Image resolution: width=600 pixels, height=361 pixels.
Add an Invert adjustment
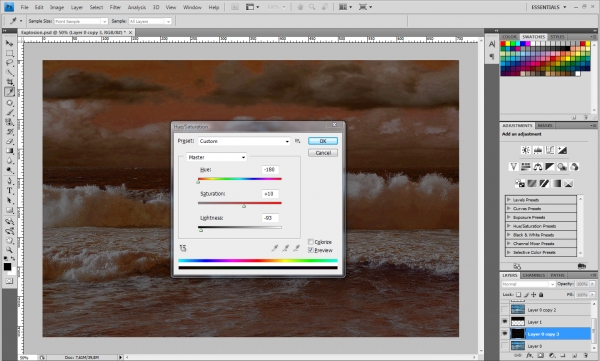coord(520,183)
